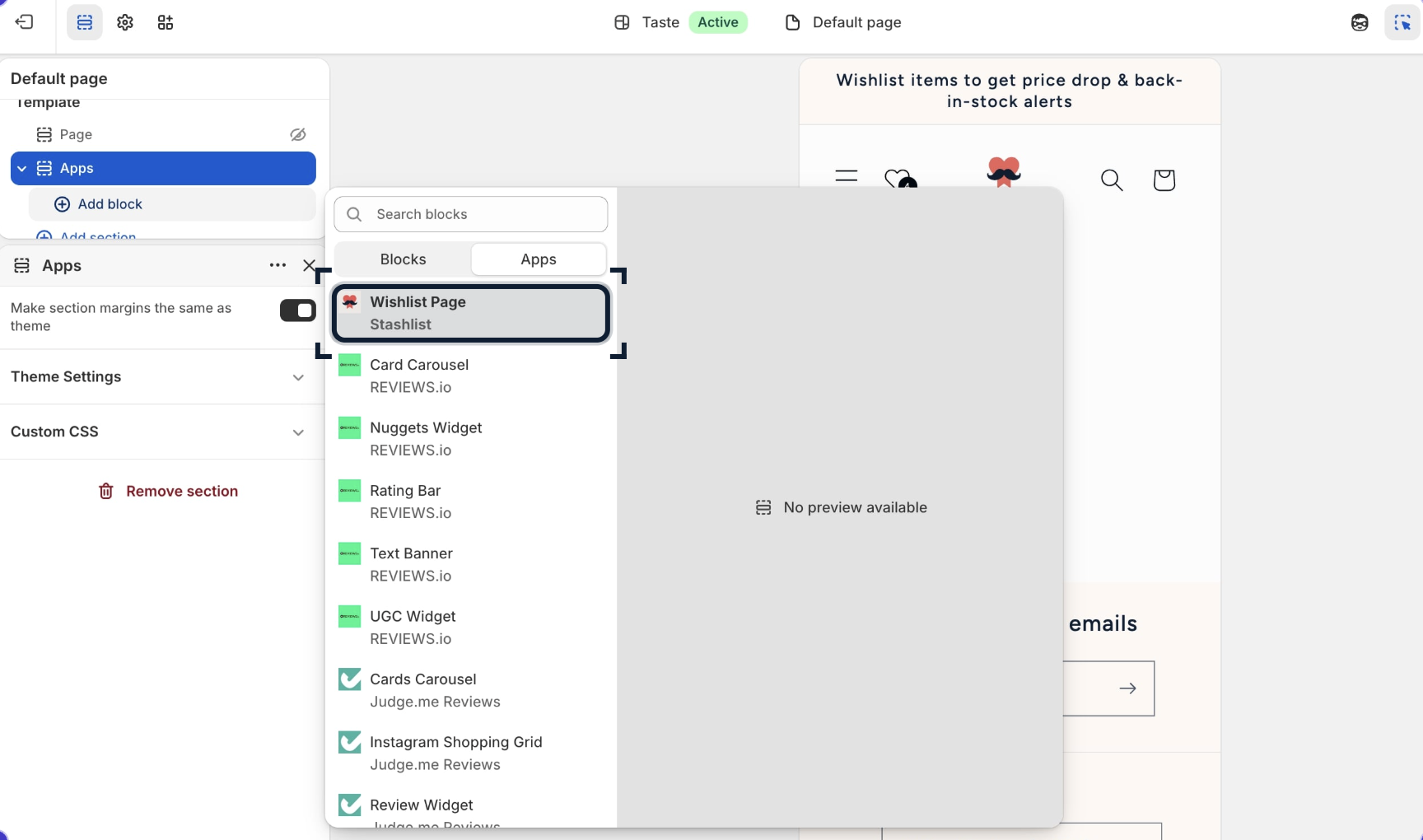1423x840 pixels.
Task: Click Remove section
Action: tap(168, 491)
